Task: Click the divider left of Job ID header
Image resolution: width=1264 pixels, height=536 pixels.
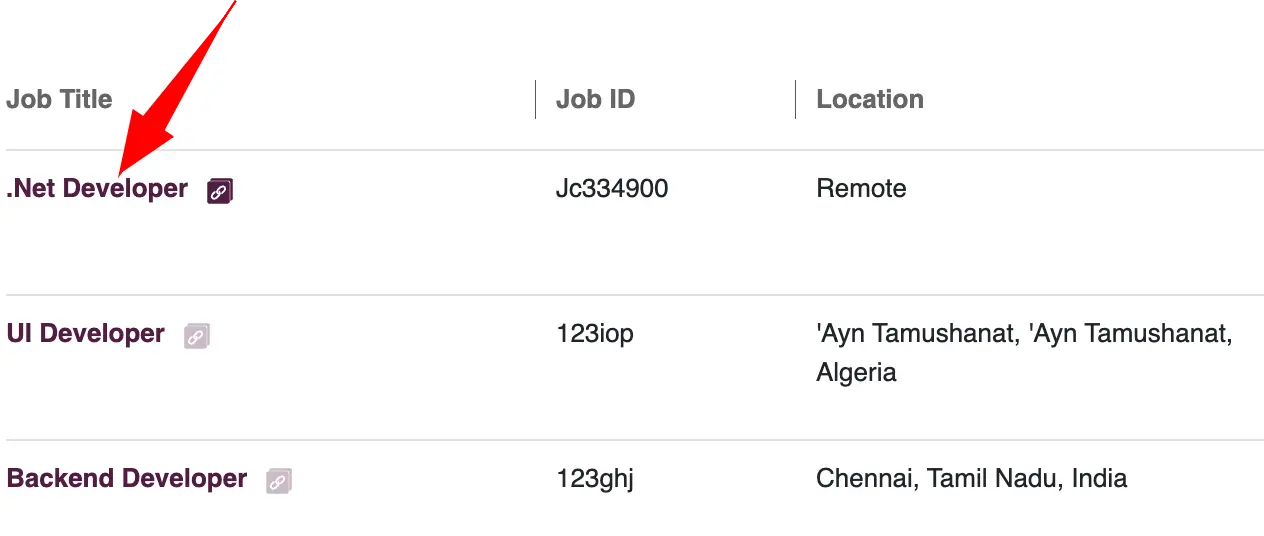Action: pyautogui.click(x=535, y=99)
